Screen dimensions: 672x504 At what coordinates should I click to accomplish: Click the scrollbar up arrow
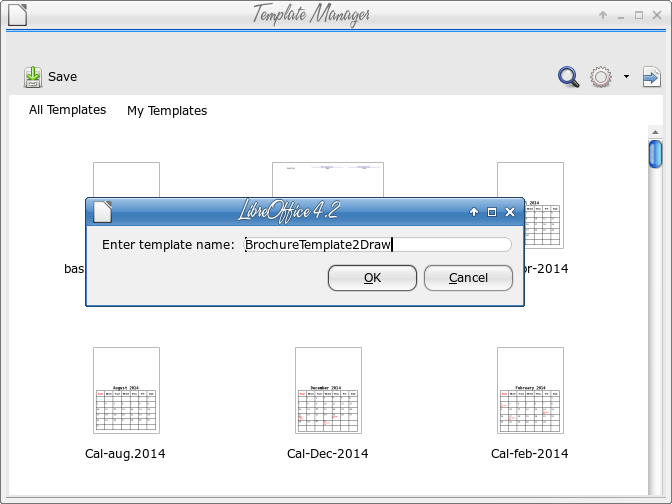tap(655, 132)
